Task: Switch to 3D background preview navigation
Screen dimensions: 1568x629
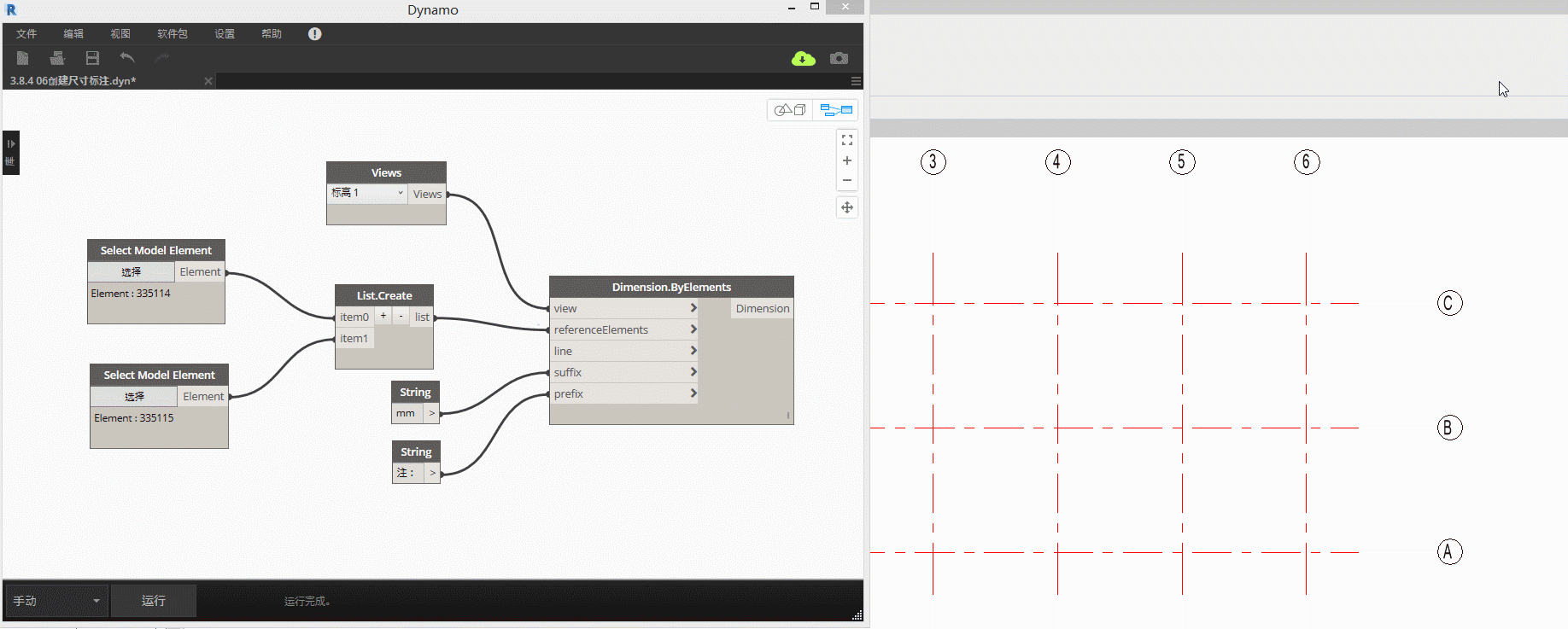Action: click(790, 110)
